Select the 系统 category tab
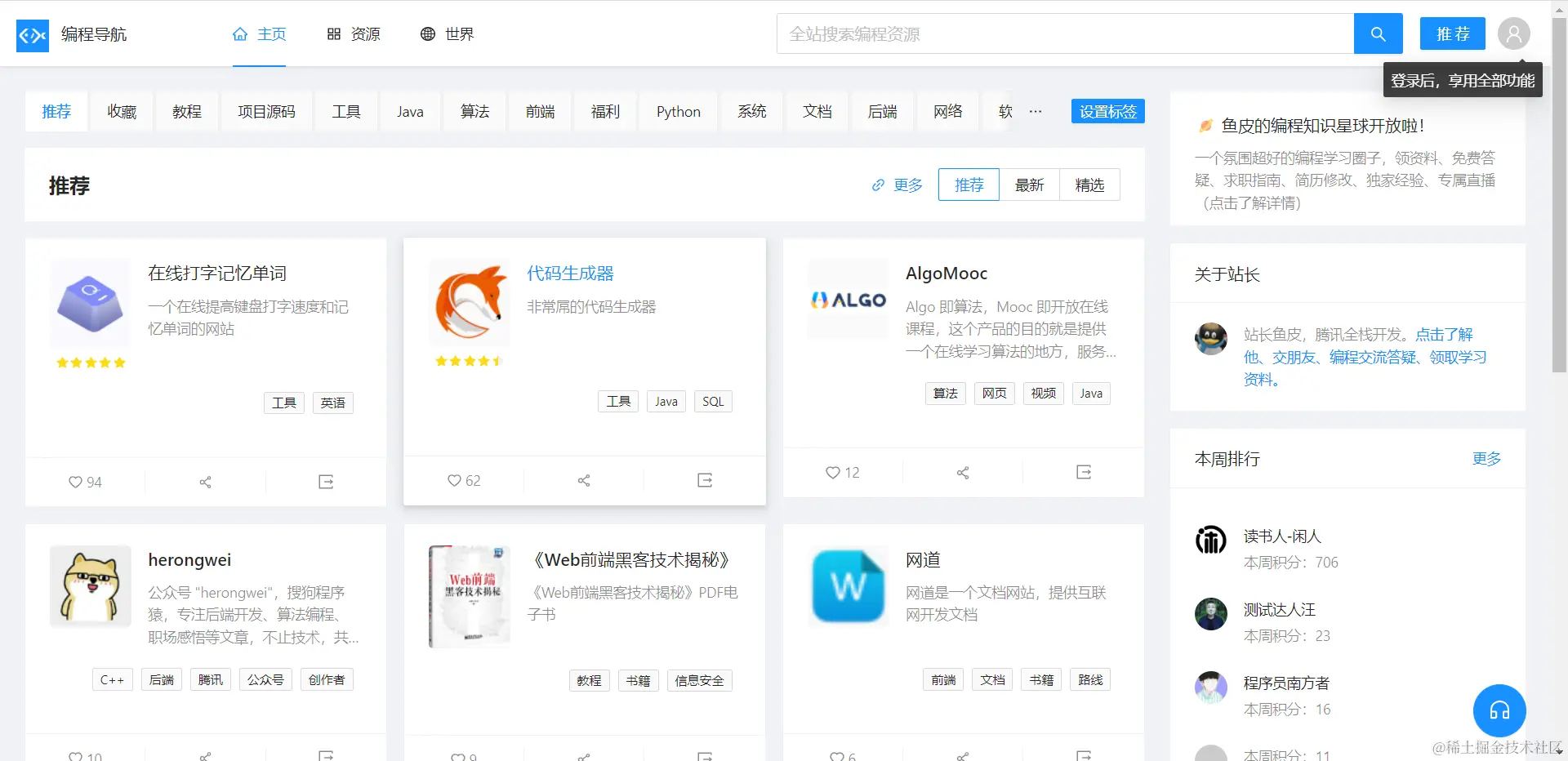 coord(752,111)
